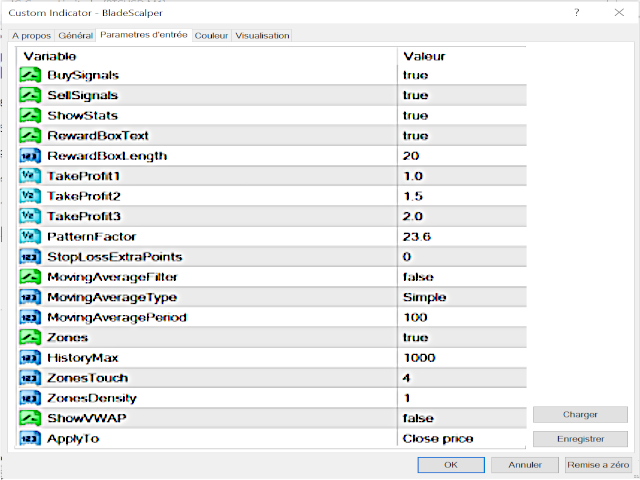Viewport: 640px width, 480px height.
Task: Switch to the Visualisation tab
Action: pyautogui.click(x=262, y=35)
